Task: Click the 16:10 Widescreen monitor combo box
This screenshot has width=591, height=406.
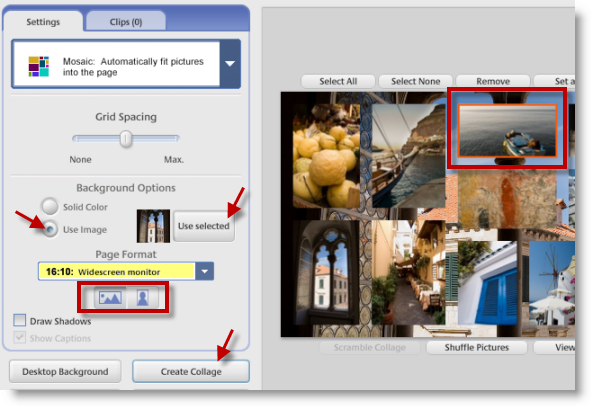Action: pyautogui.click(x=126, y=271)
